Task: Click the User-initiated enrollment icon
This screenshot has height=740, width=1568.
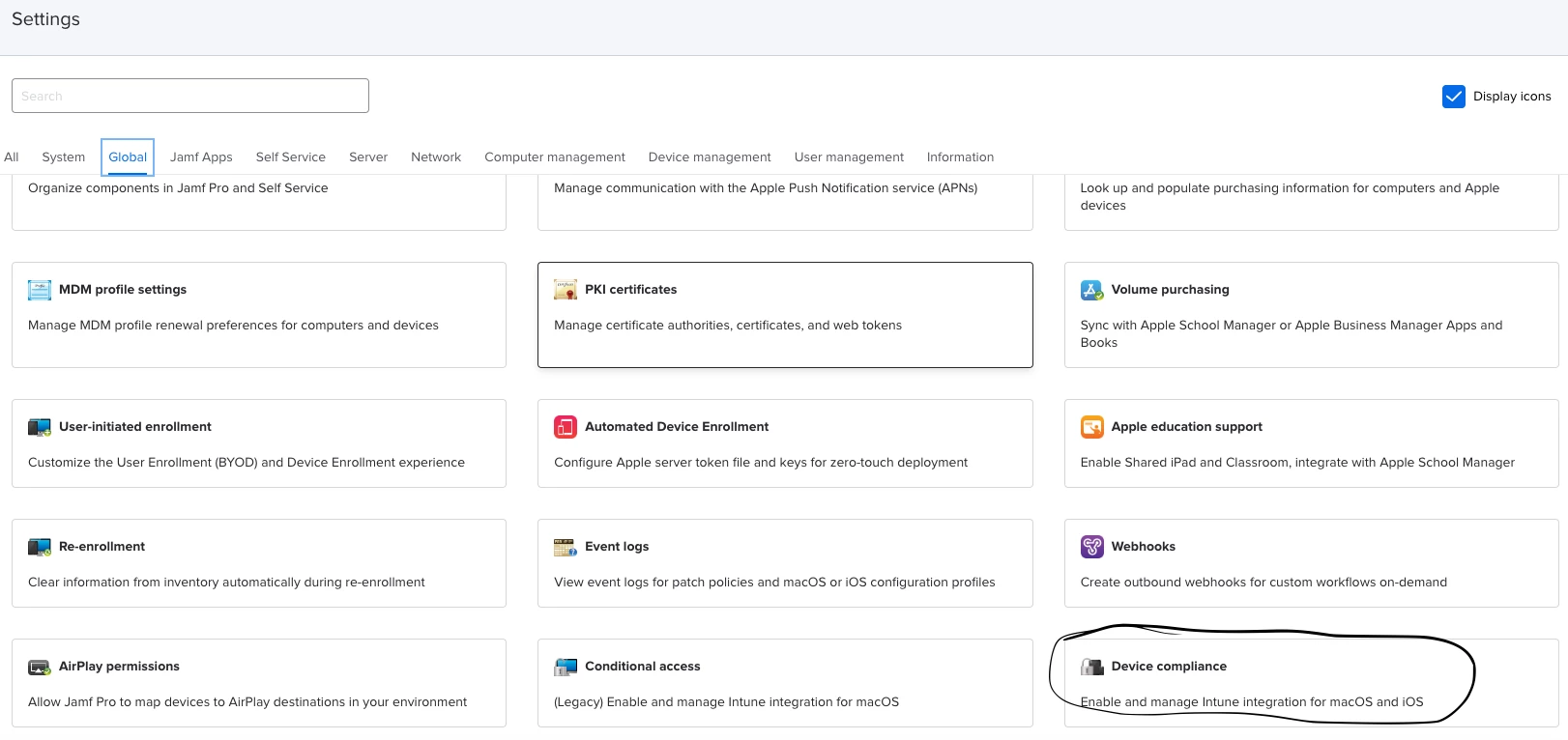Action: [x=40, y=427]
